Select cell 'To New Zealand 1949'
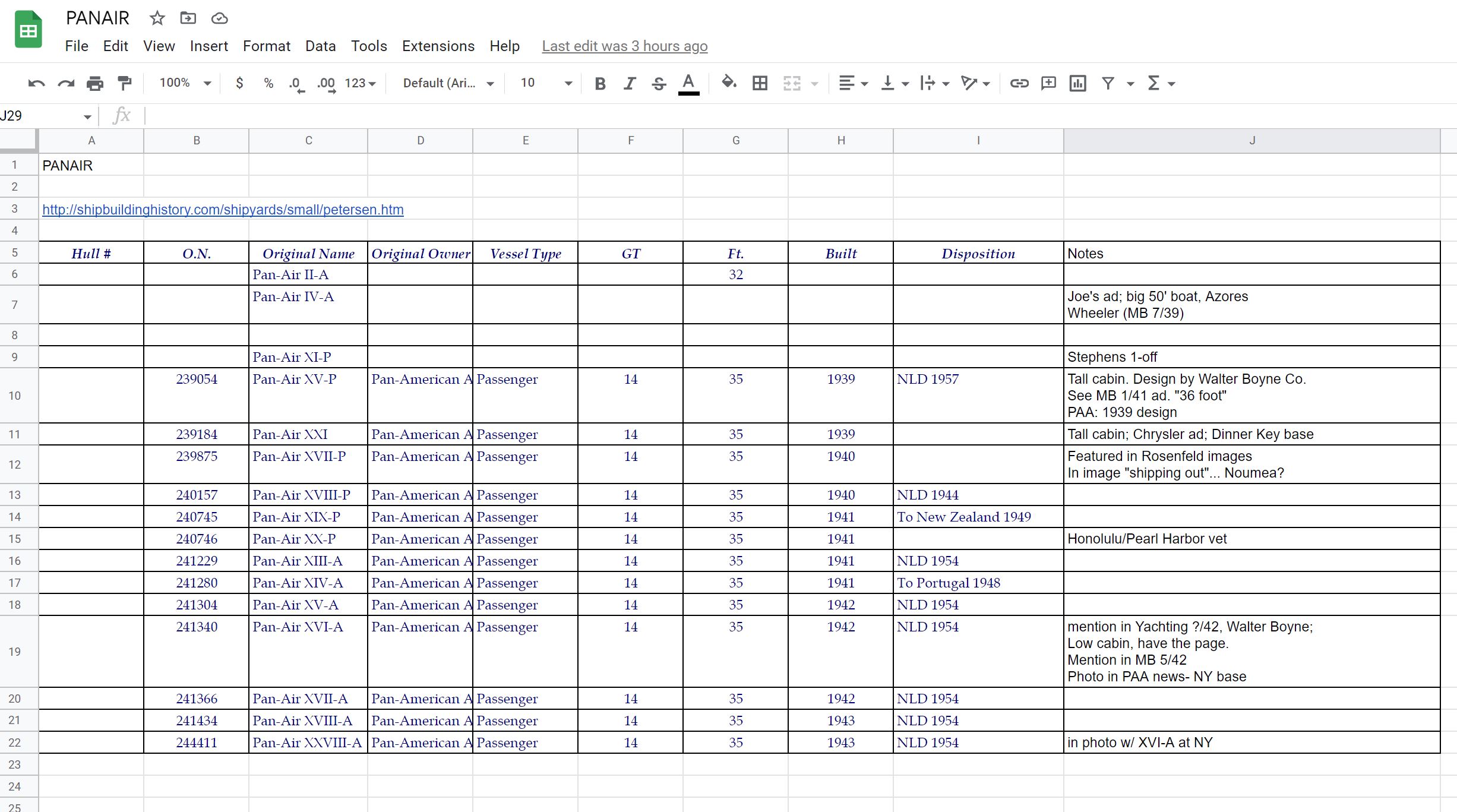Viewport: 1457px width, 812px height. (x=978, y=517)
